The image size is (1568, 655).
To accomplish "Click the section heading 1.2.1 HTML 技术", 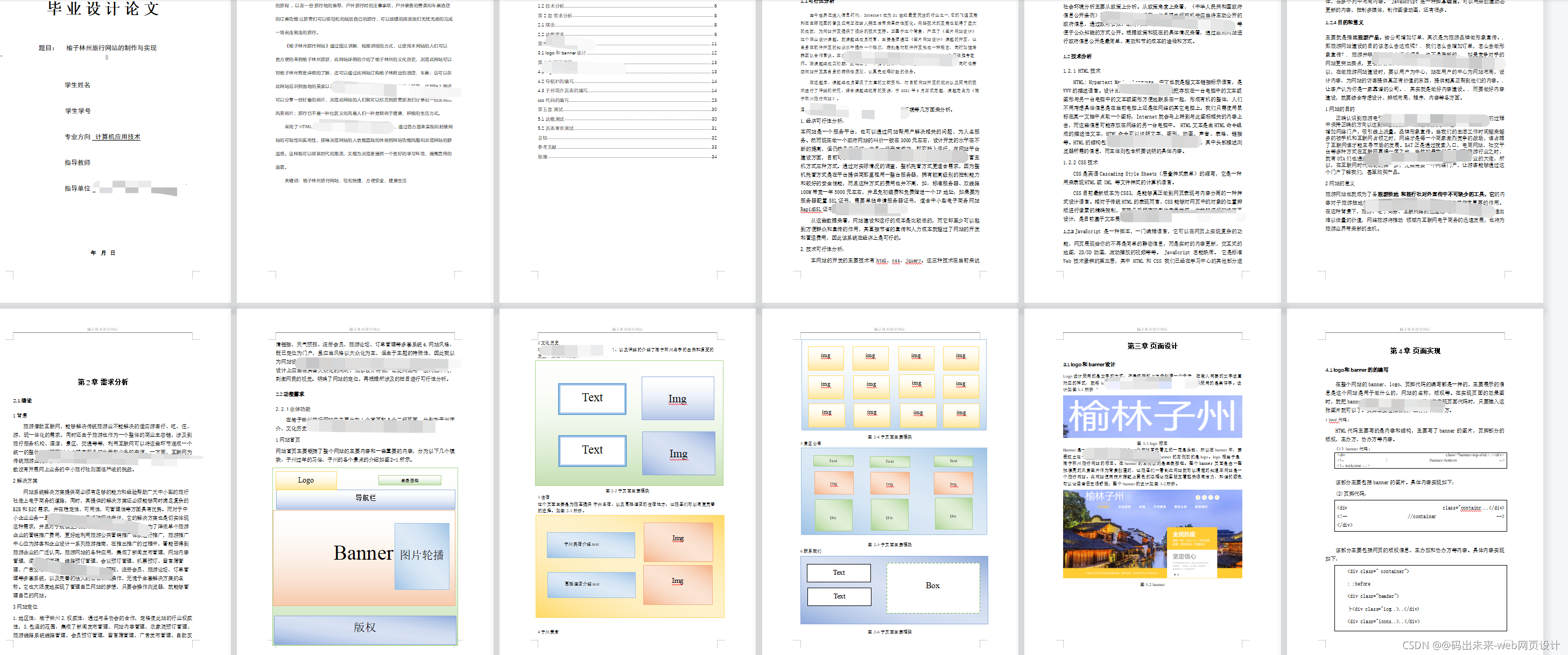I will pos(1081,71).
